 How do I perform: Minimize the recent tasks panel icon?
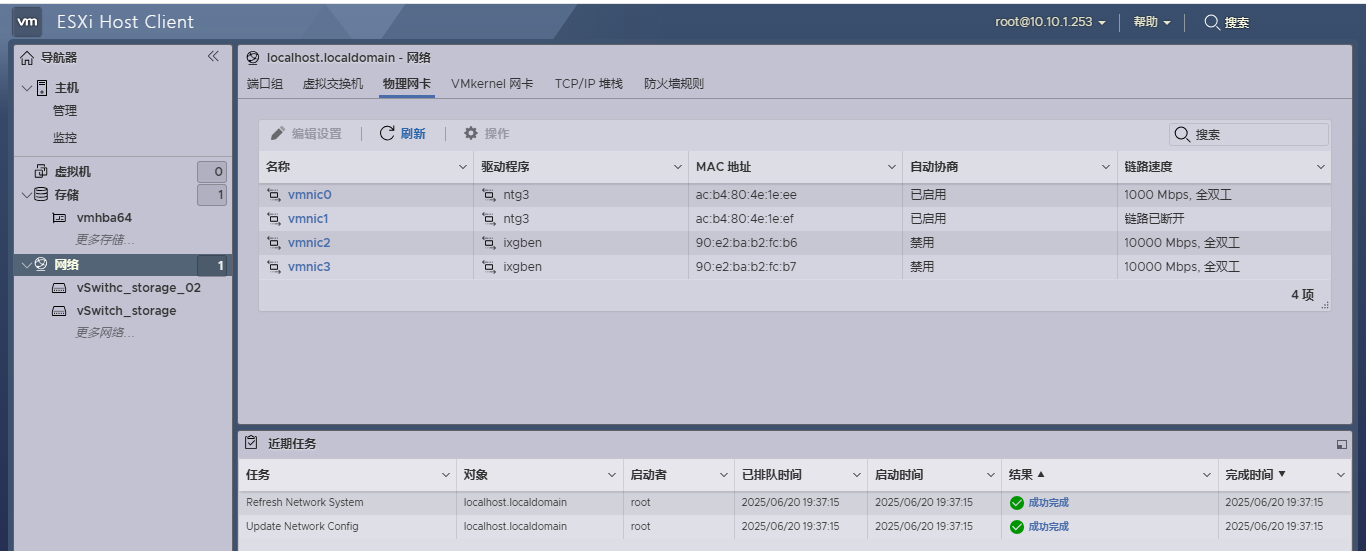(x=1341, y=444)
